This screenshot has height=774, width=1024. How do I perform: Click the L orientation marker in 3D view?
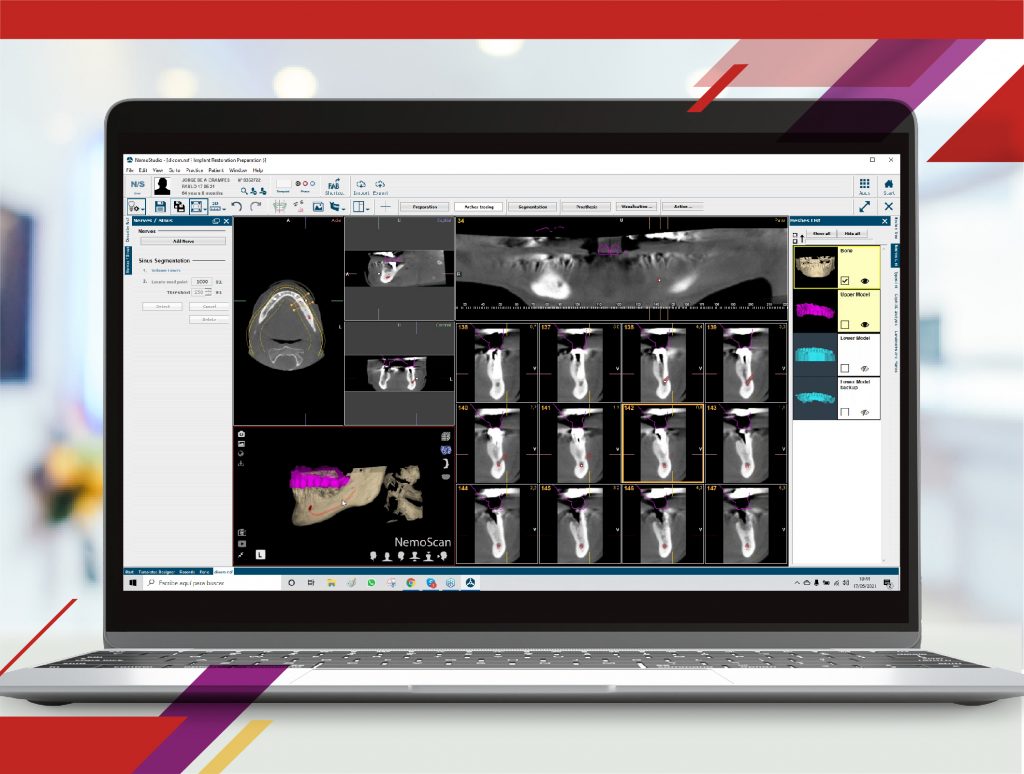[x=260, y=555]
